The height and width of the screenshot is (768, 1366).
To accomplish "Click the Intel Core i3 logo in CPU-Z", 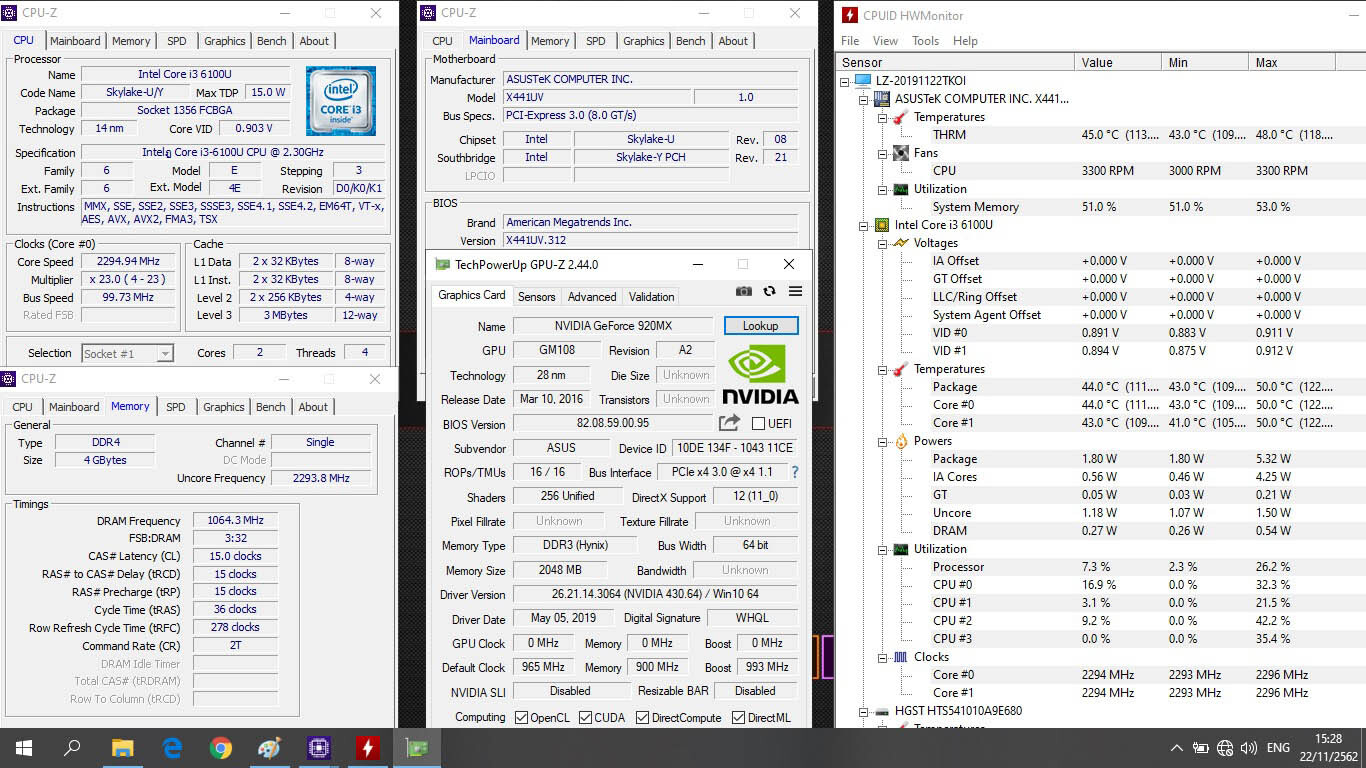I will pos(341,101).
